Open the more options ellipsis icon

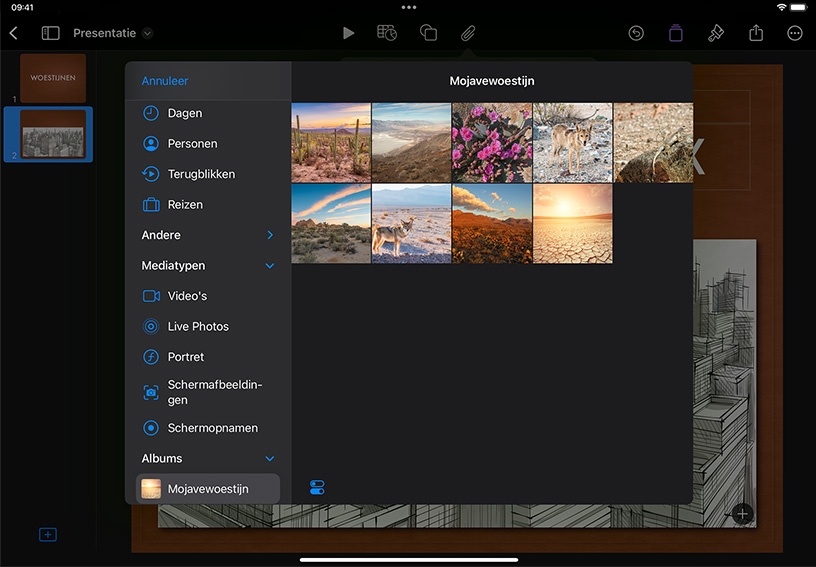795,33
